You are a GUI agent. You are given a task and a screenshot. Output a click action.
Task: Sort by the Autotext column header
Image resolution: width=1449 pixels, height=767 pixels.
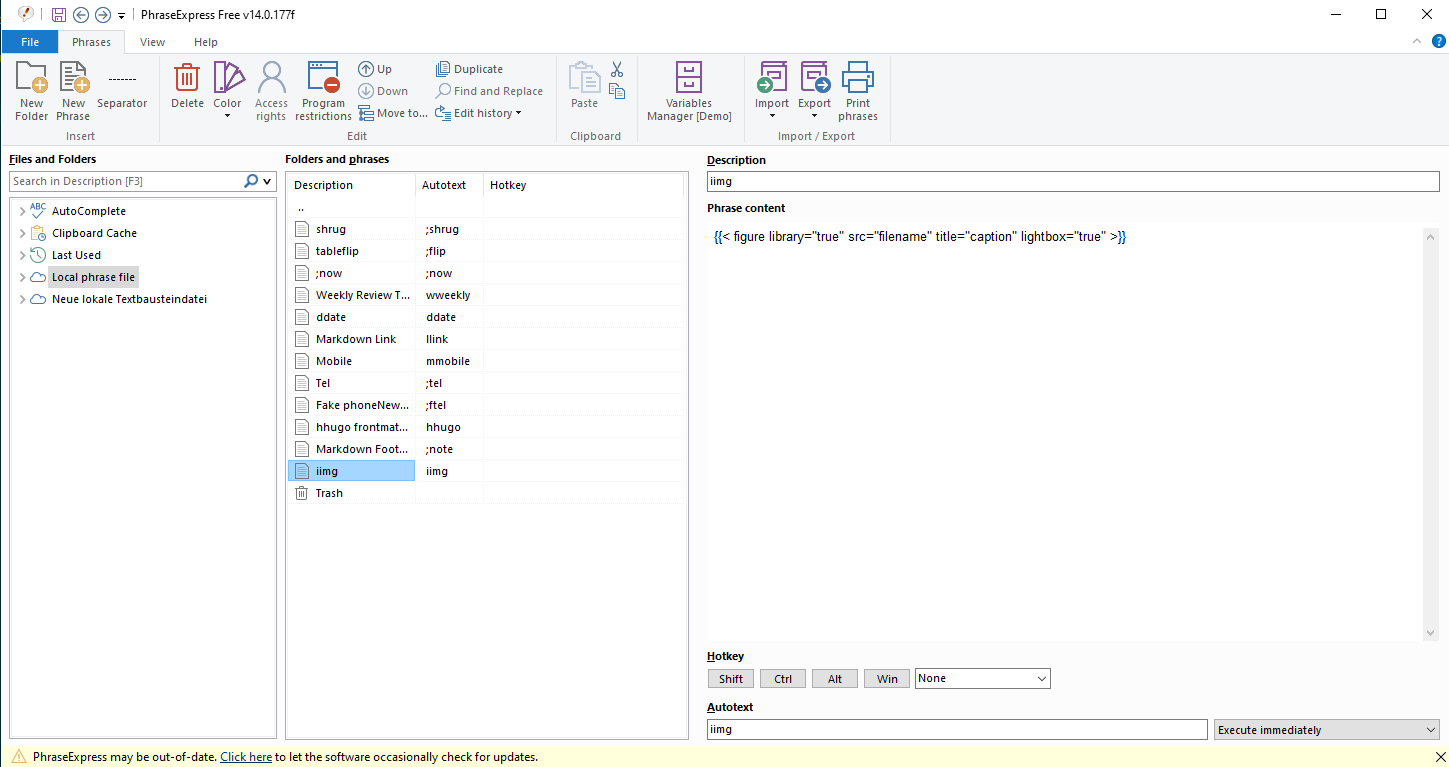[449, 185]
